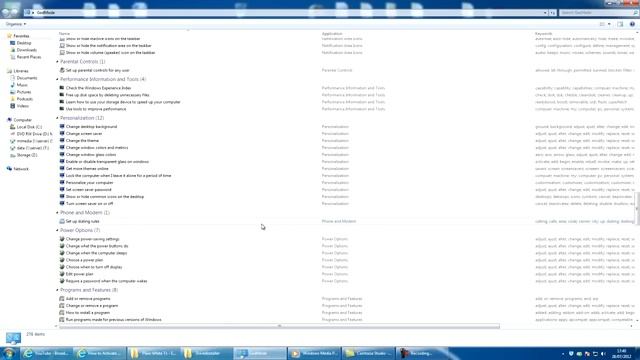The image size is (640, 360).
Task: Collapse the Parental Controls group
Action: point(57,62)
